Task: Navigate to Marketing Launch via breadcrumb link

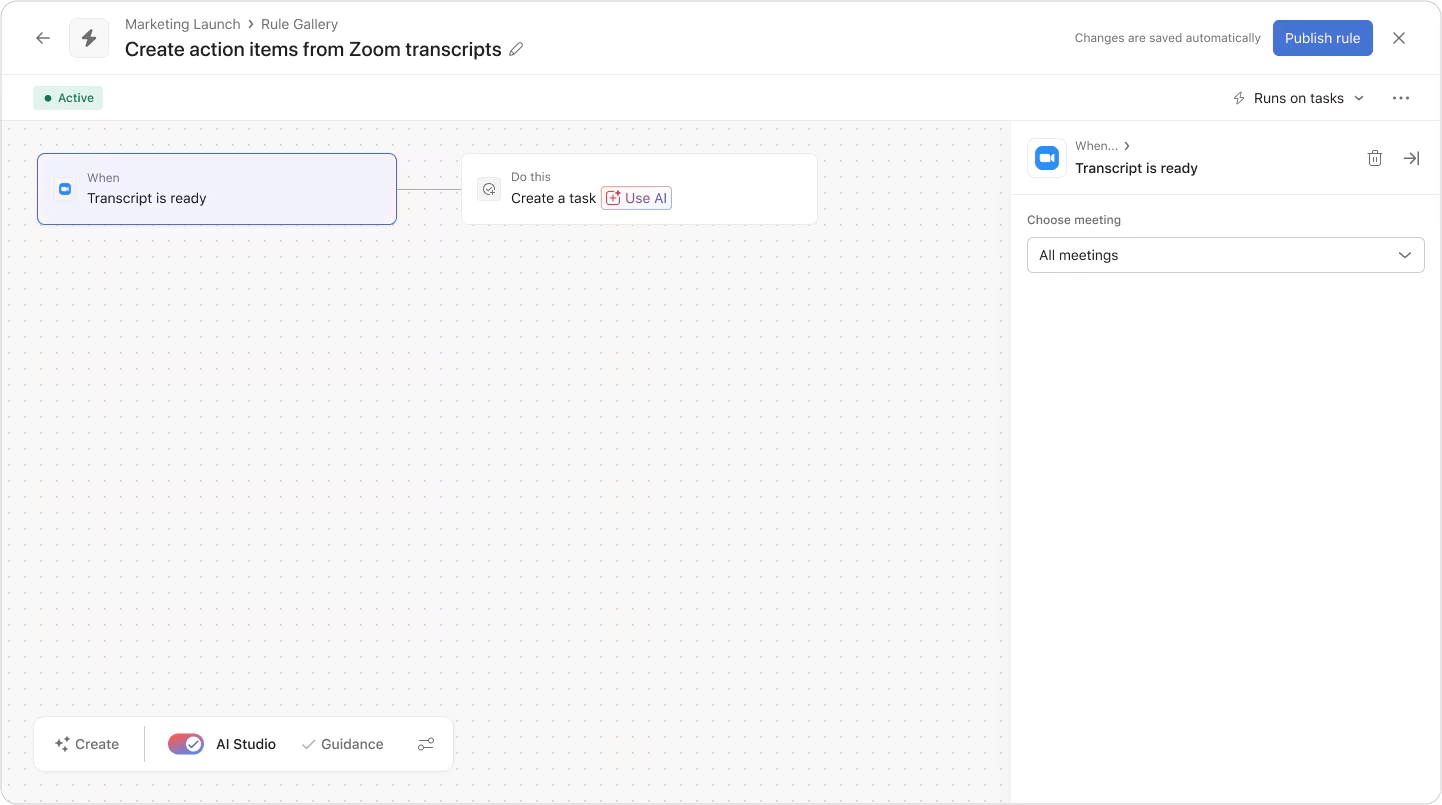Action: [x=182, y=24]
